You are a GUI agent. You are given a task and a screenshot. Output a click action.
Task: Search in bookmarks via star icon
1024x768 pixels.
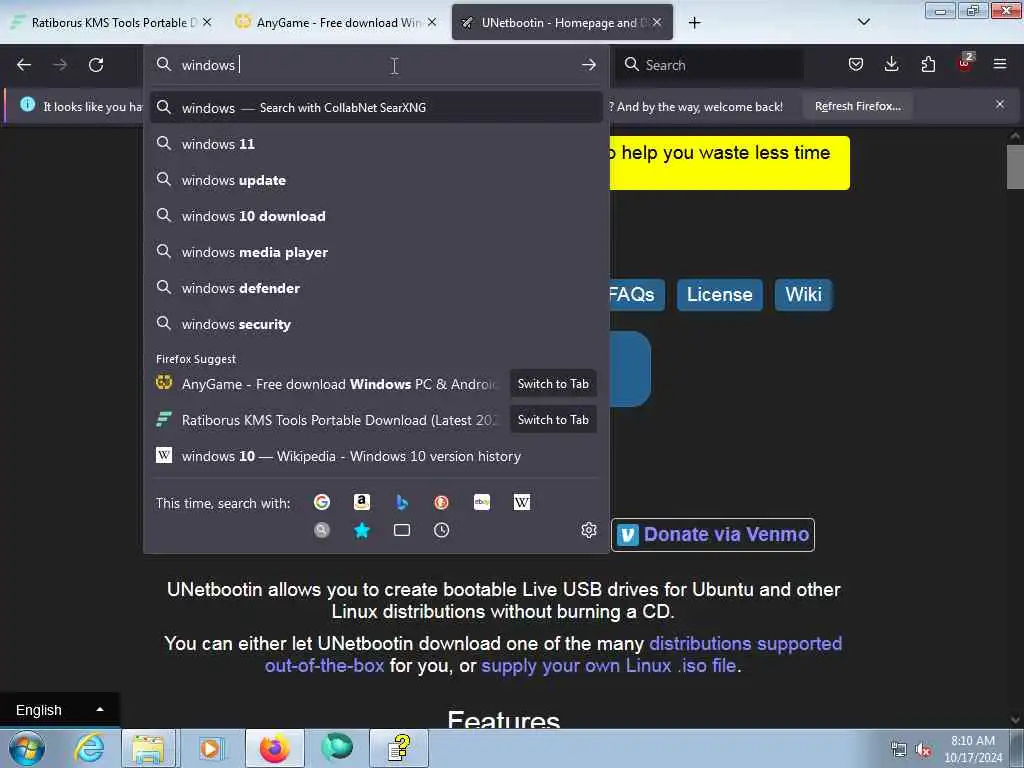pos(362,530)
